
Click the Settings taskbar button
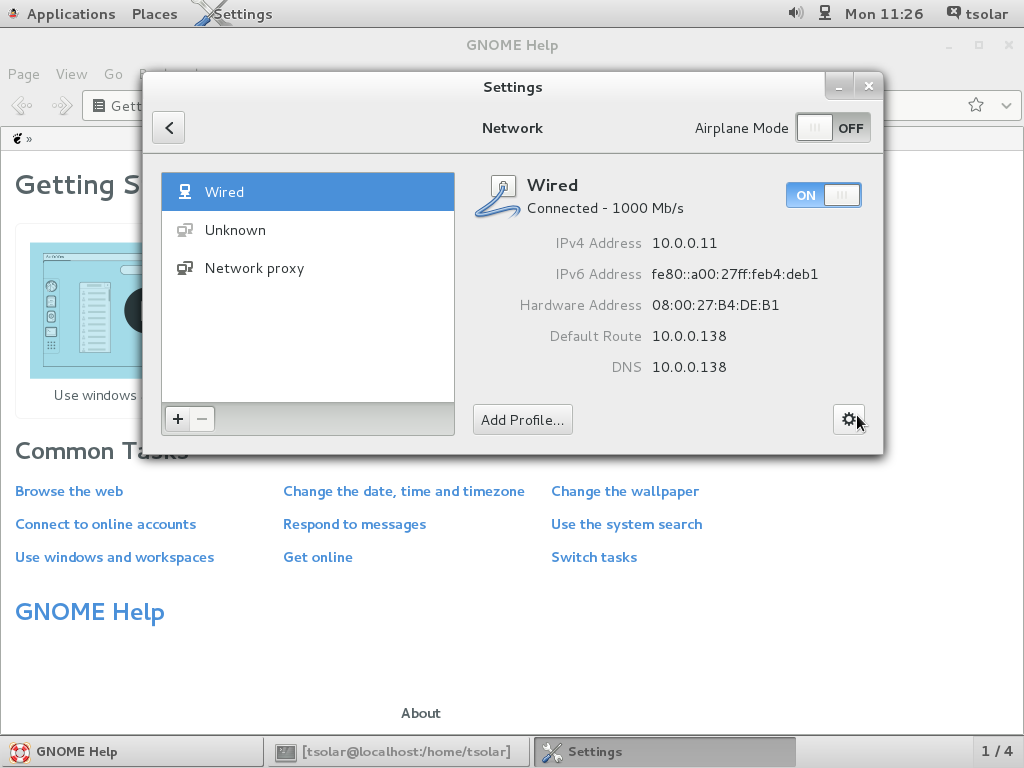pos(665,752)
